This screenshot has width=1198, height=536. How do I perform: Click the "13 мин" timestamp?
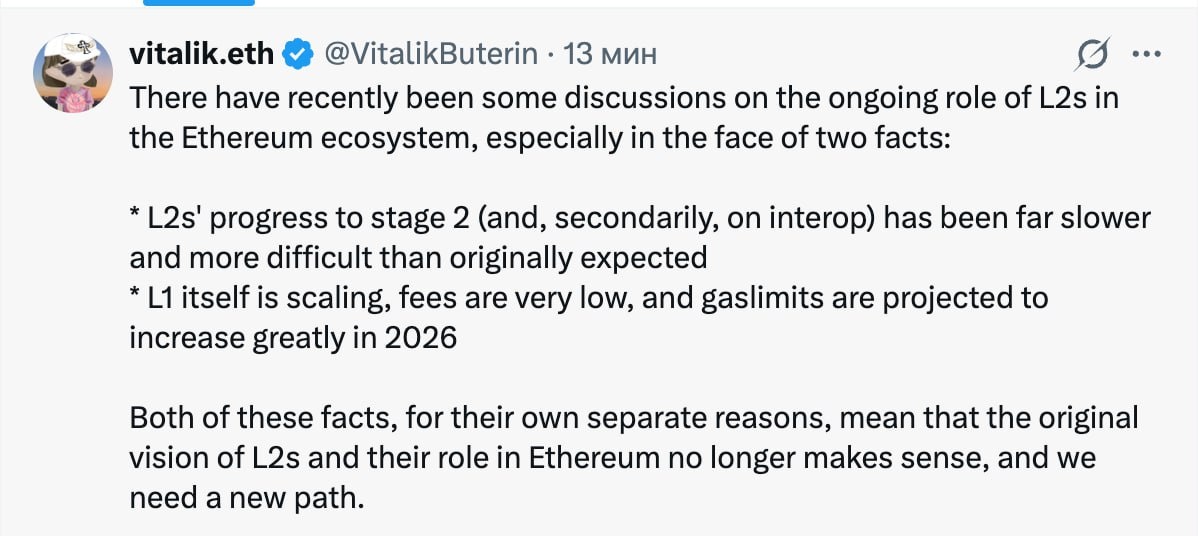point(610,54)
